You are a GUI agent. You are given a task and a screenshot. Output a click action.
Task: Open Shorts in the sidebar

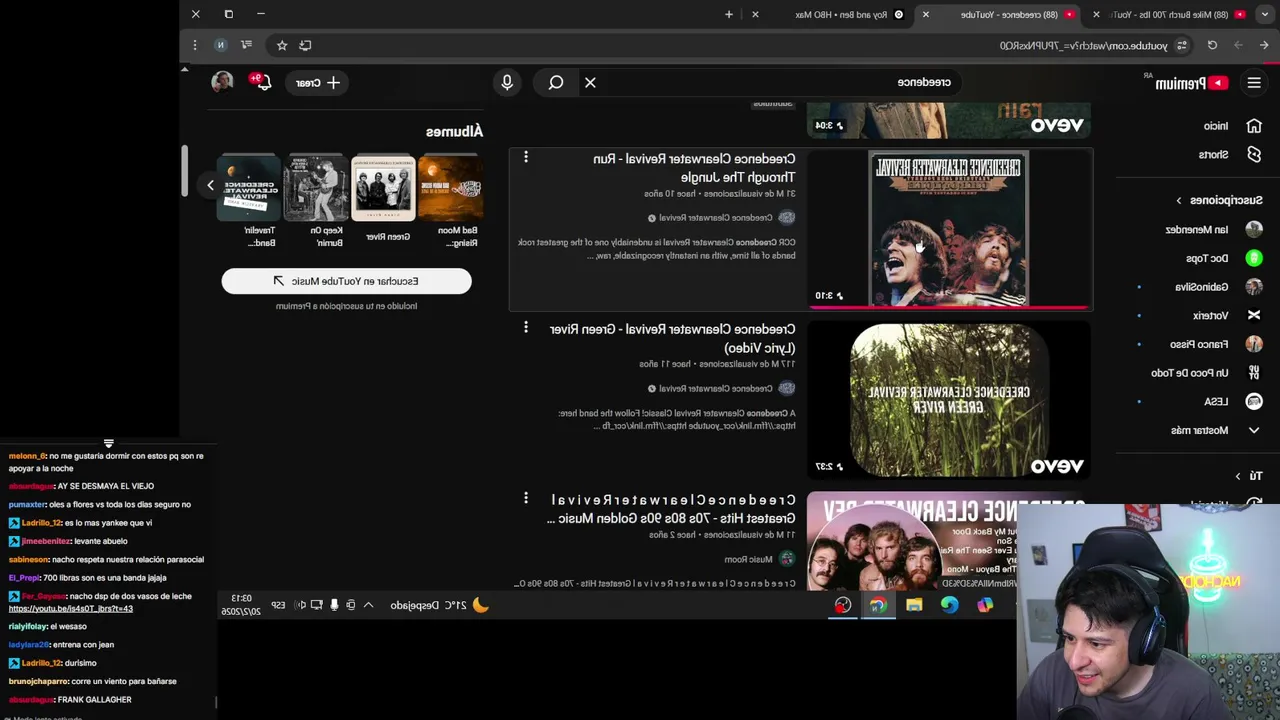(x=1230, y=155)
